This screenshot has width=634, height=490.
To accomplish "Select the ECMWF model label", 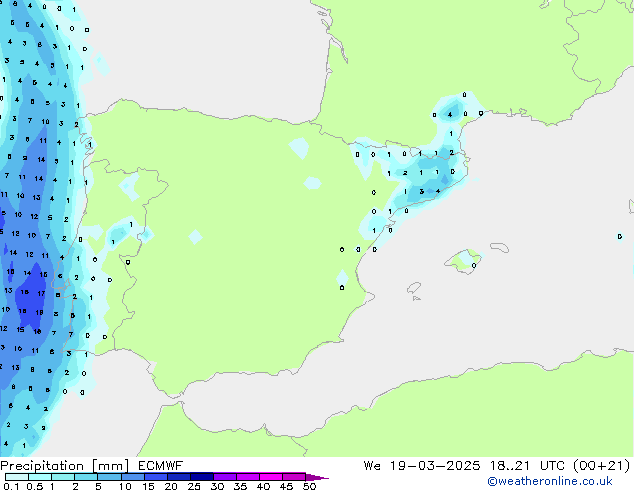I will tap(161, 466).
